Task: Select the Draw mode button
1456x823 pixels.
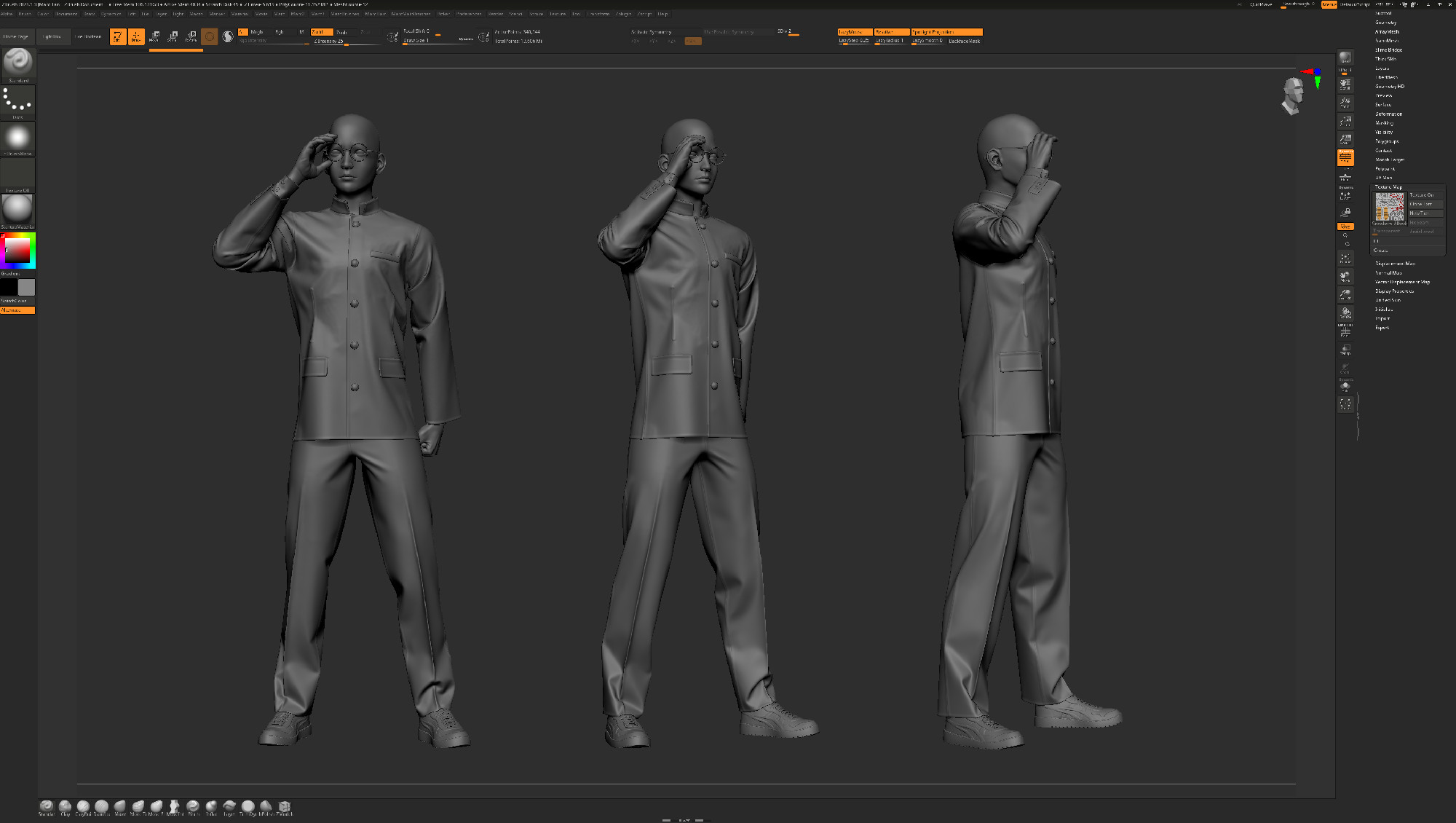Action: point(136,36)
